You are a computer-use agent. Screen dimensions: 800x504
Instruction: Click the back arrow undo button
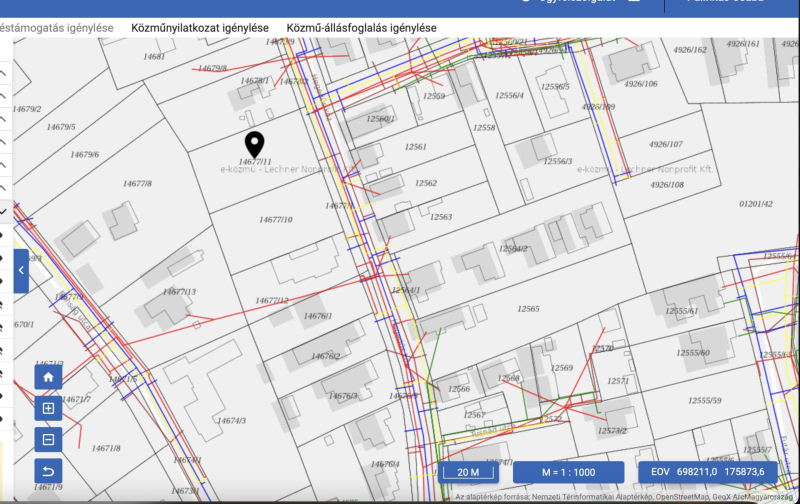[x=48, y=471]
